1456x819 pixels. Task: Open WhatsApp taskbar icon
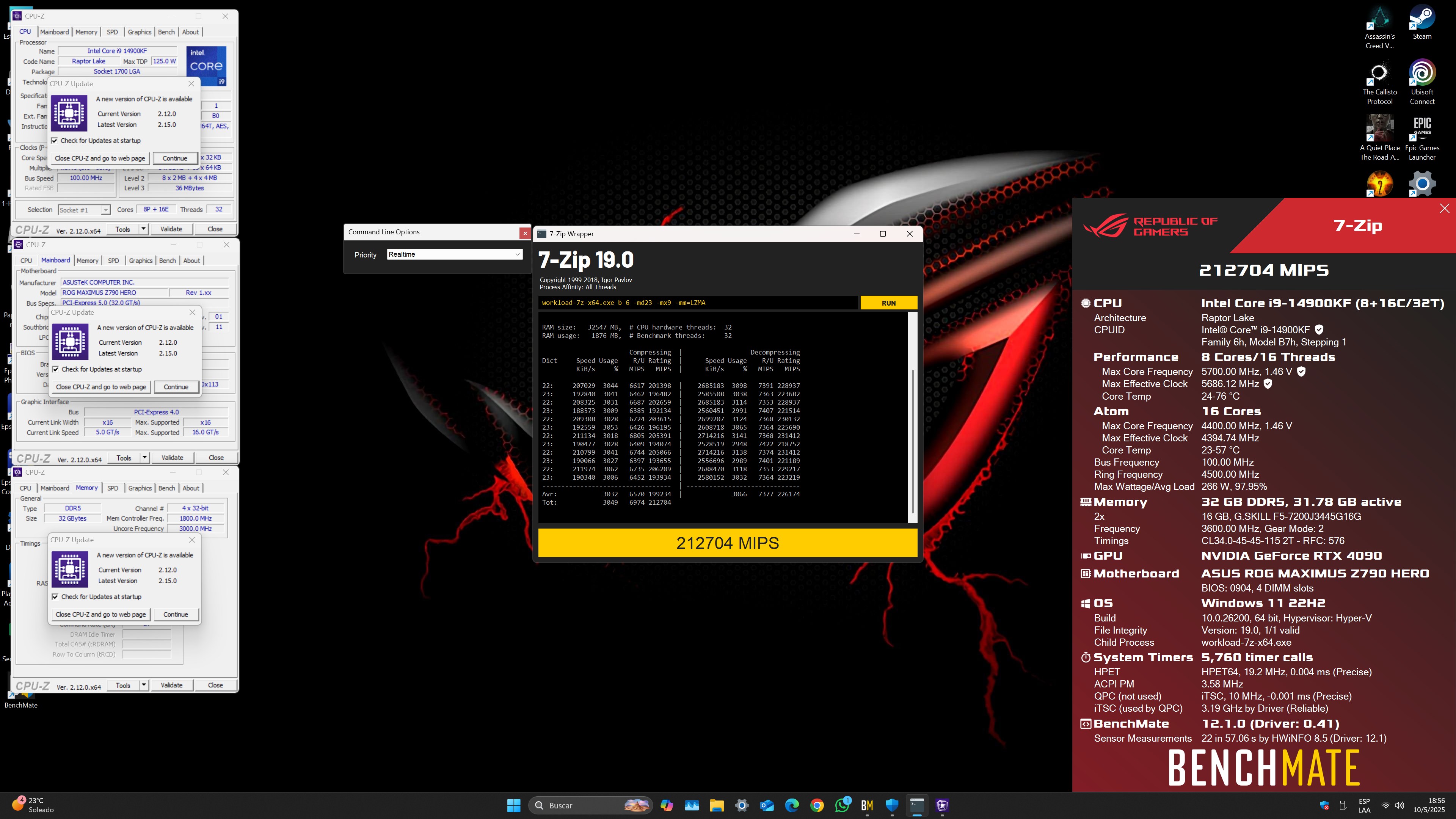point(842,805)
